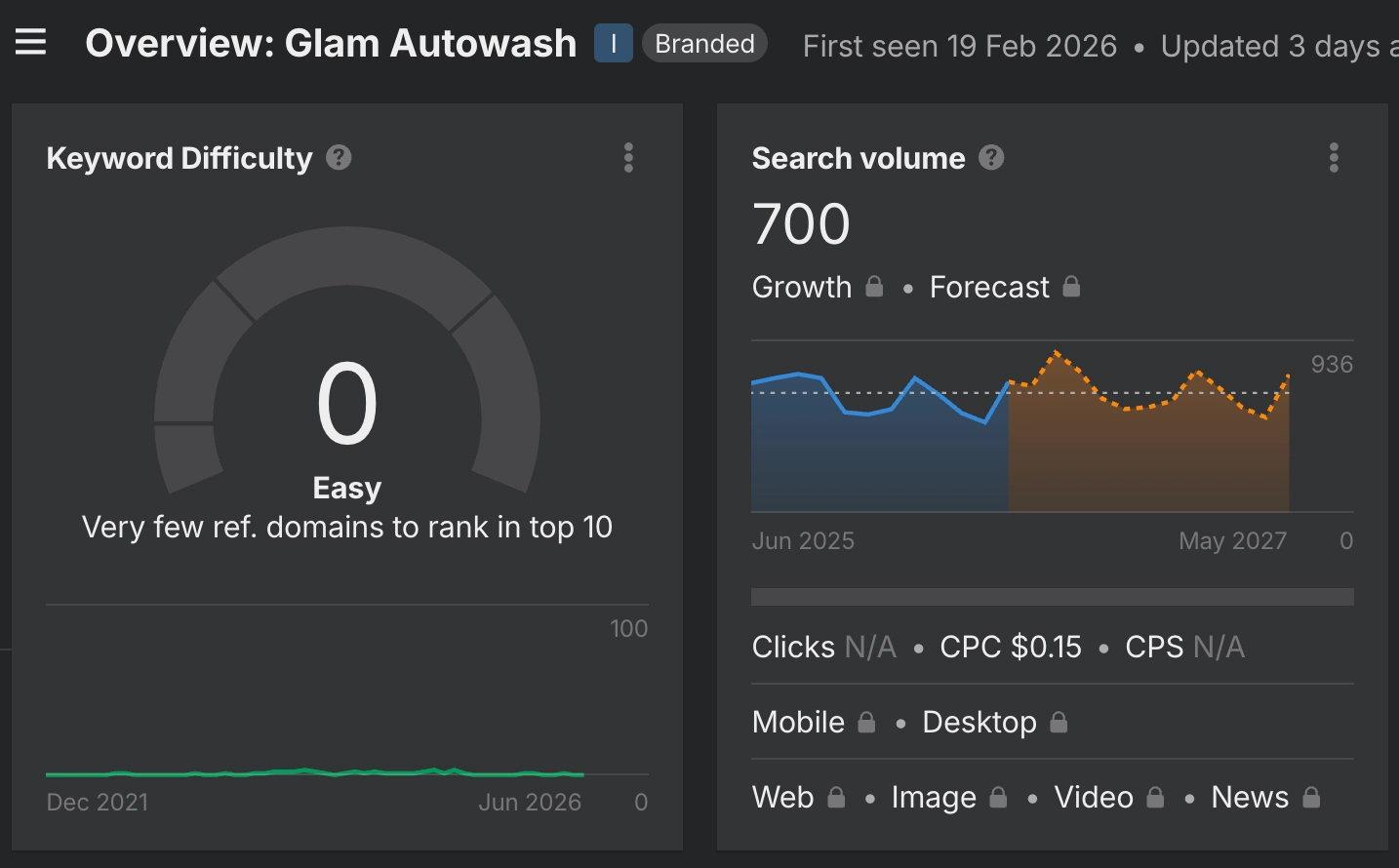This screenshot has width=1399, height=868.
Task: Open Keyword Difficulty three-dot options menu
Action: click(x=628, y=157)
